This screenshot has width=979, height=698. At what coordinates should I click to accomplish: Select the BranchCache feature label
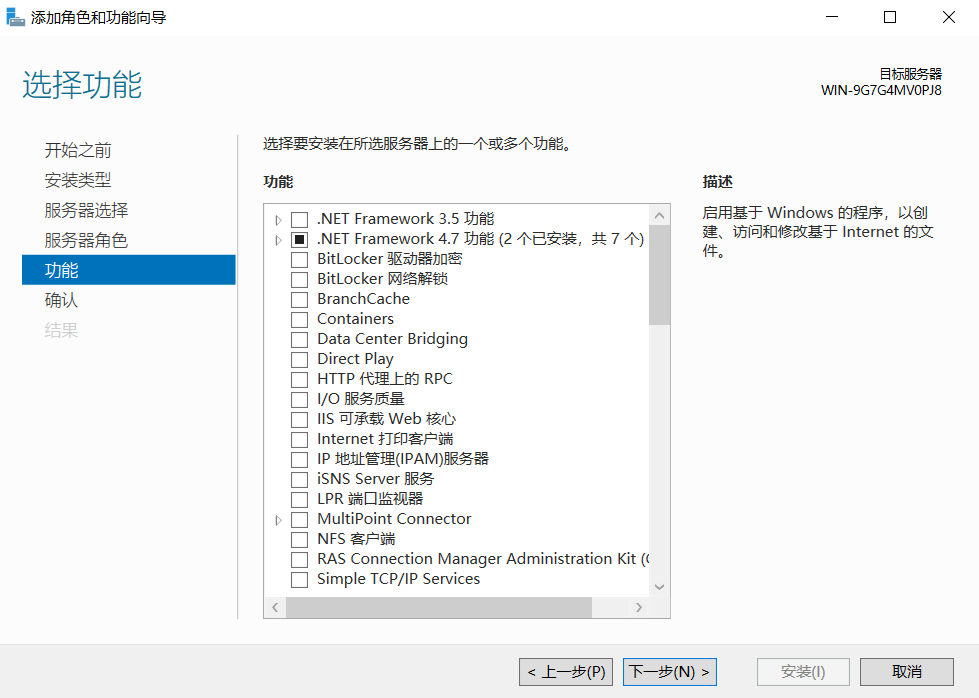[363, 299]
